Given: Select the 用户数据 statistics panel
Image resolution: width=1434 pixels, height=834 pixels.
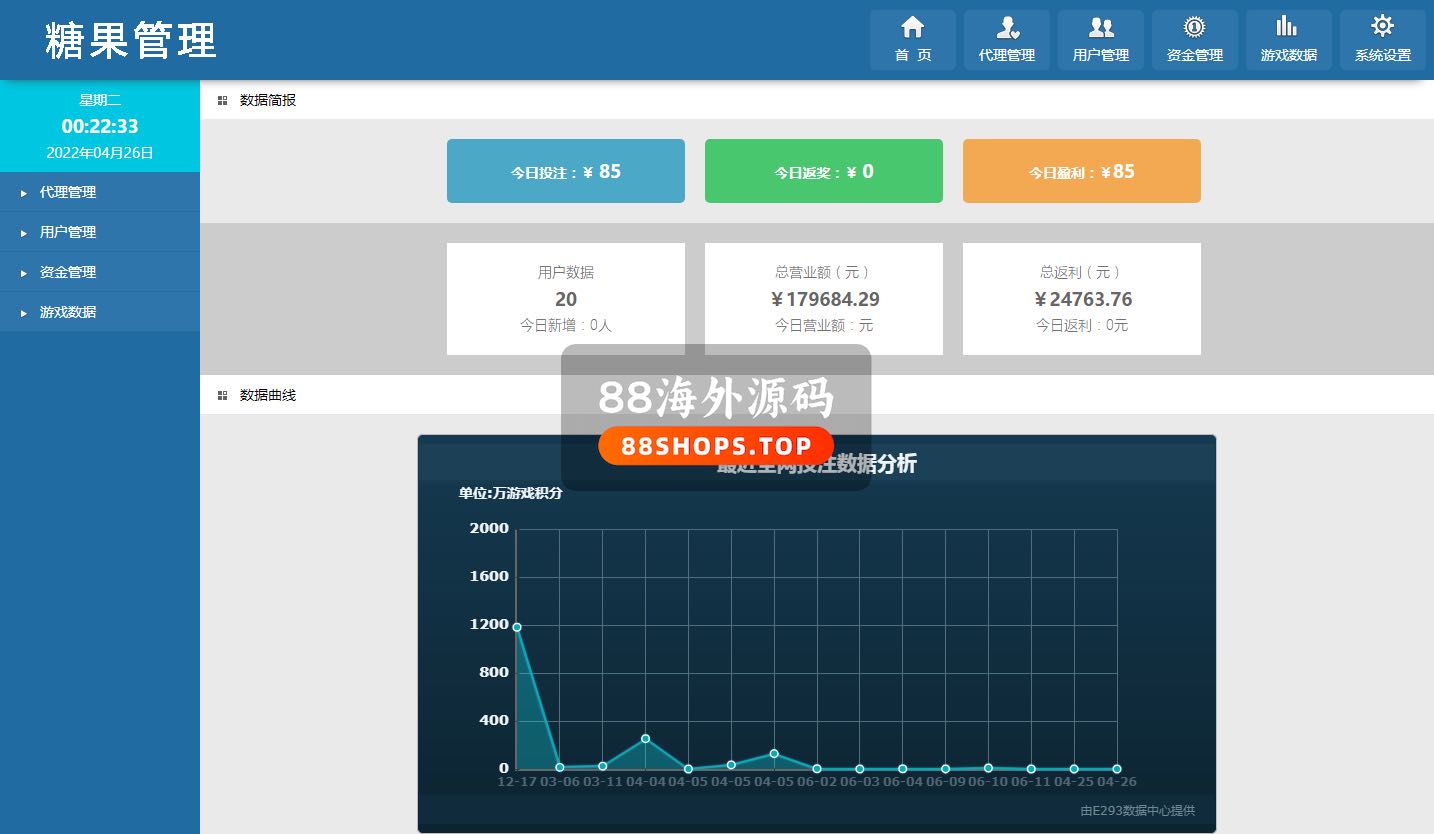Looking at the screenshot, I should point(566,299).
